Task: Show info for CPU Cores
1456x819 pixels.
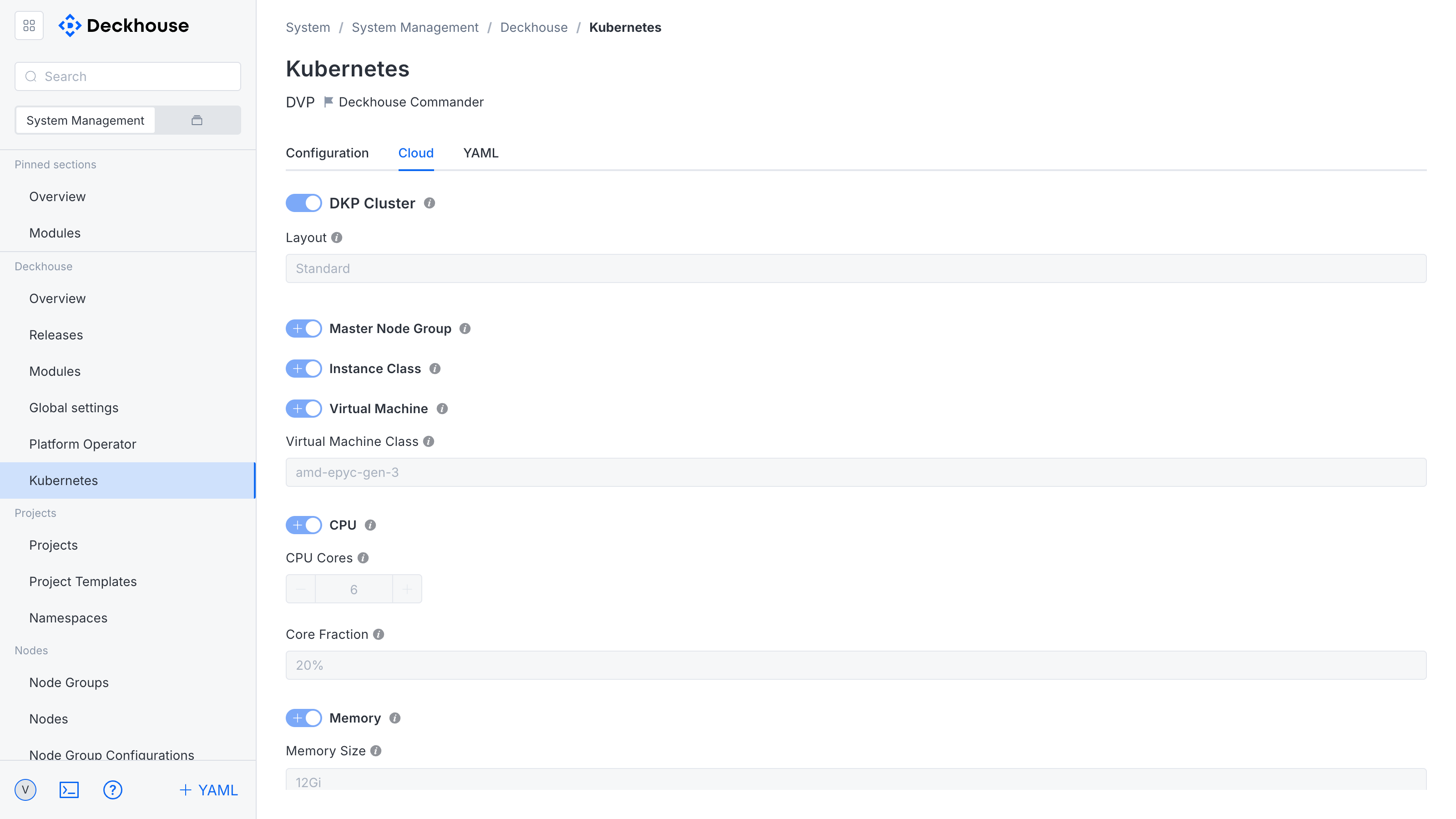Action: [364, 558]
